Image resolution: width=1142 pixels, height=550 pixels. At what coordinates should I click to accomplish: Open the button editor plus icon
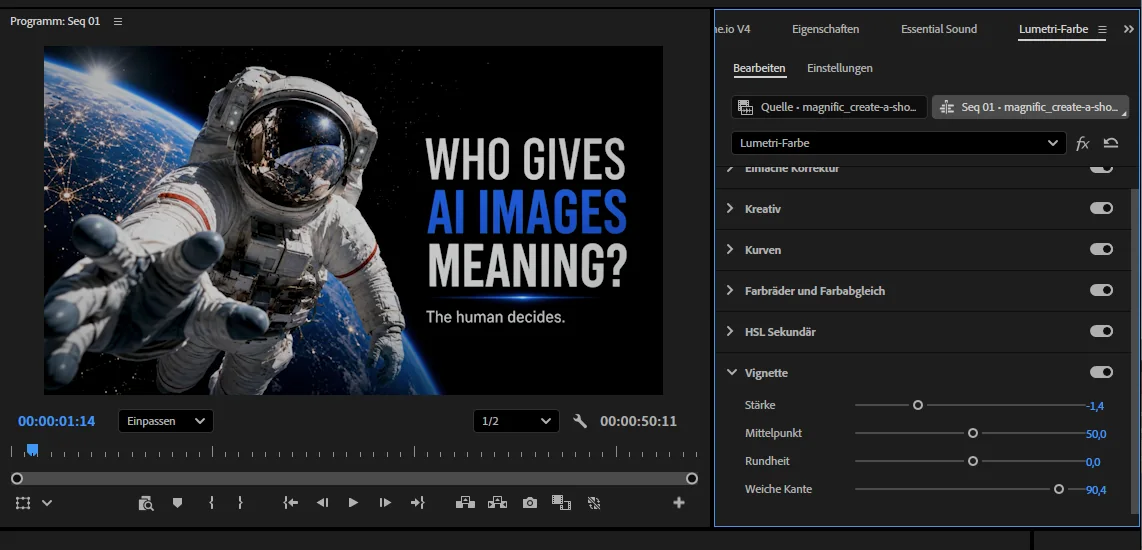point(679,503)
